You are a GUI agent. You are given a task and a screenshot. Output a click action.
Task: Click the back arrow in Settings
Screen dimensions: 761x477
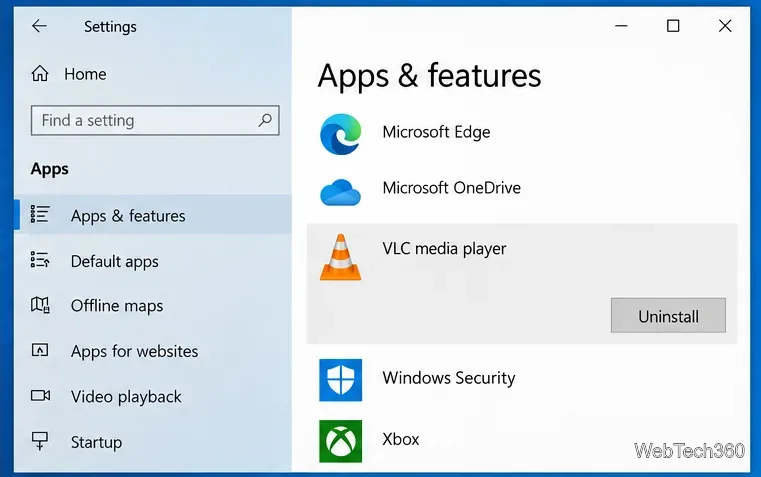pyautogui.click(x=39, y=26)
